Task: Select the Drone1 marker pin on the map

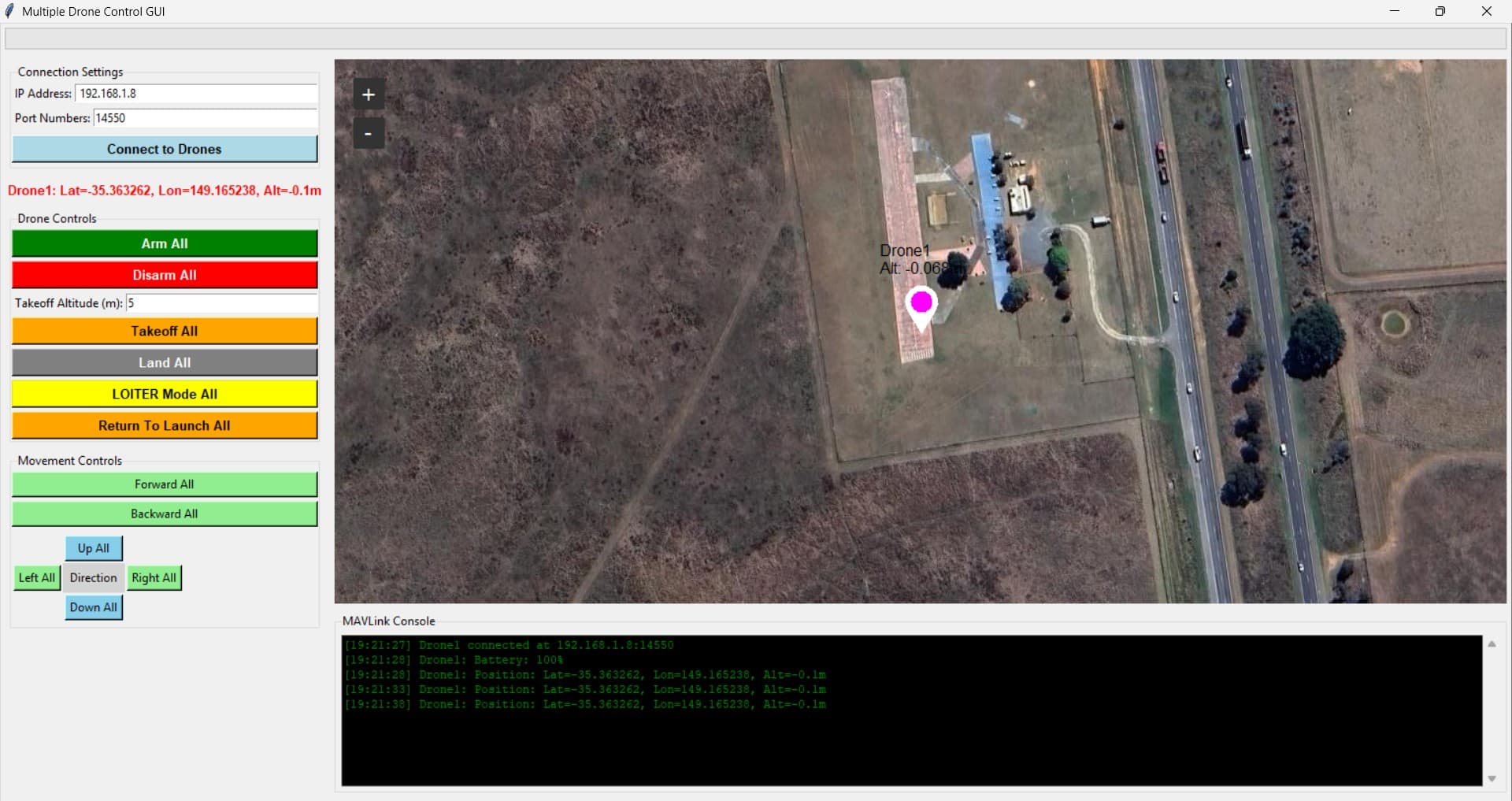Action: (x=922, y=302)
